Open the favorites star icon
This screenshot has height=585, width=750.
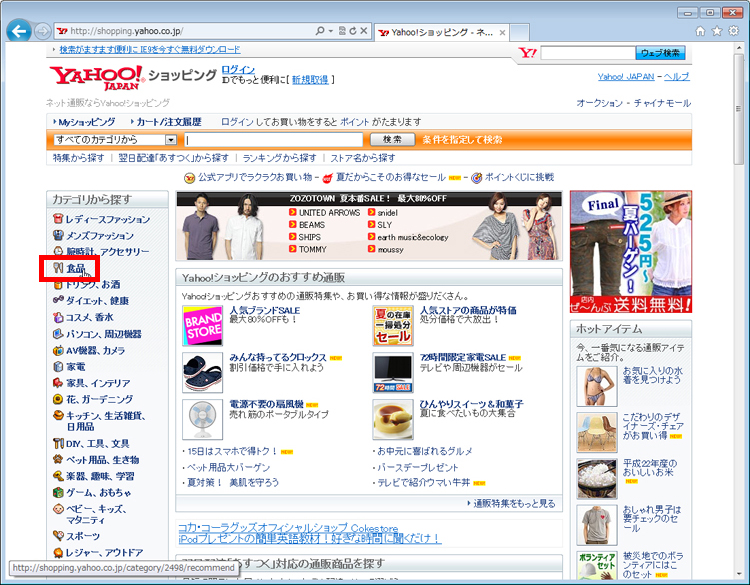point(717,31)
